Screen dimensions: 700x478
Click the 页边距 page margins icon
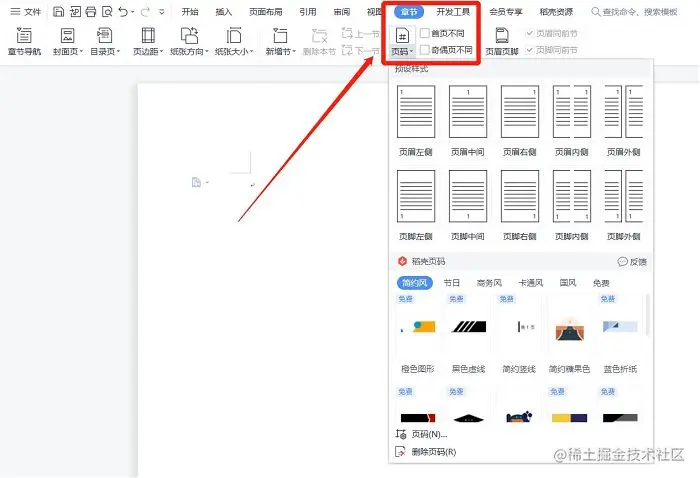(x=148, y=35)
